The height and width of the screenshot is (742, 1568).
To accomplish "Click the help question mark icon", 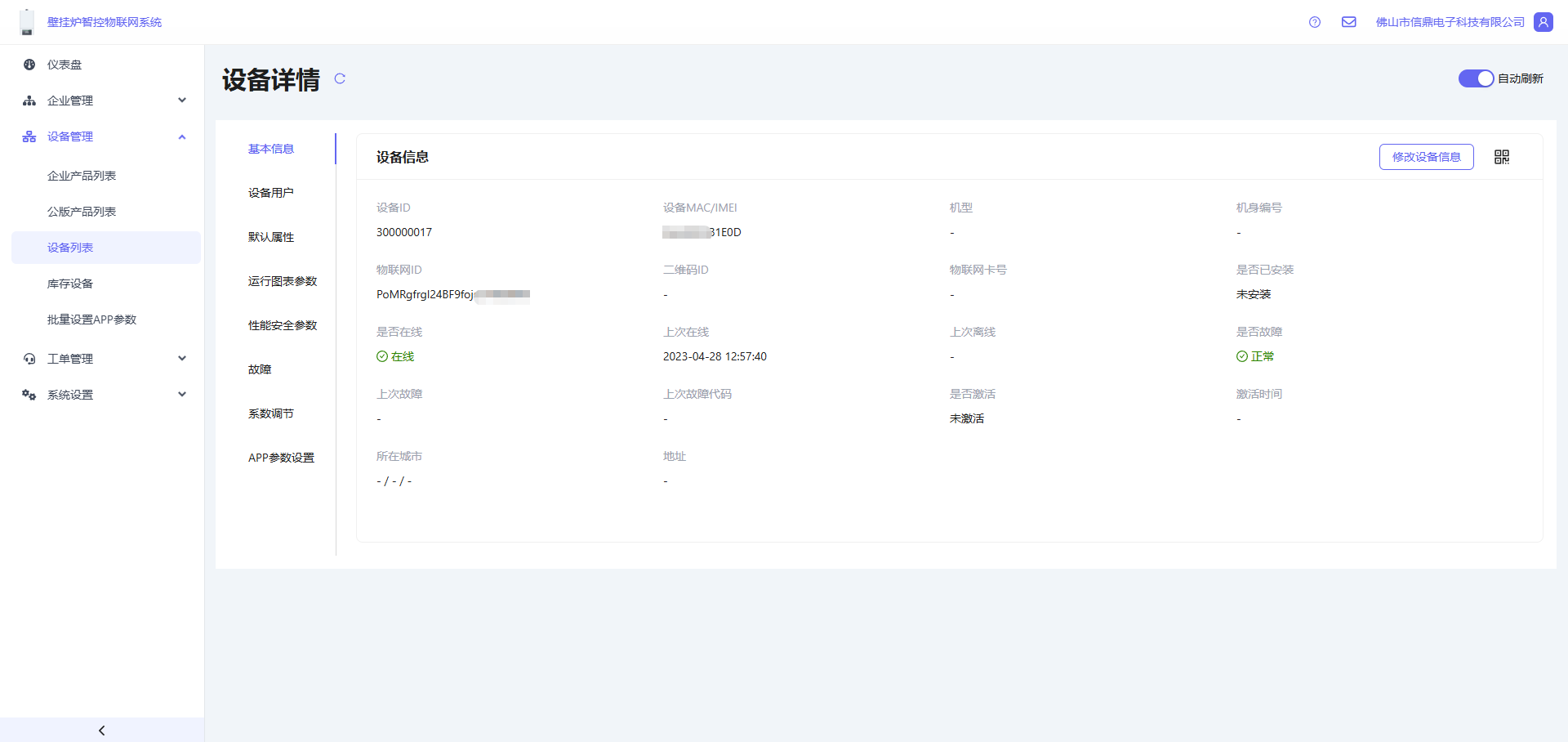I will pos(1314,22).
